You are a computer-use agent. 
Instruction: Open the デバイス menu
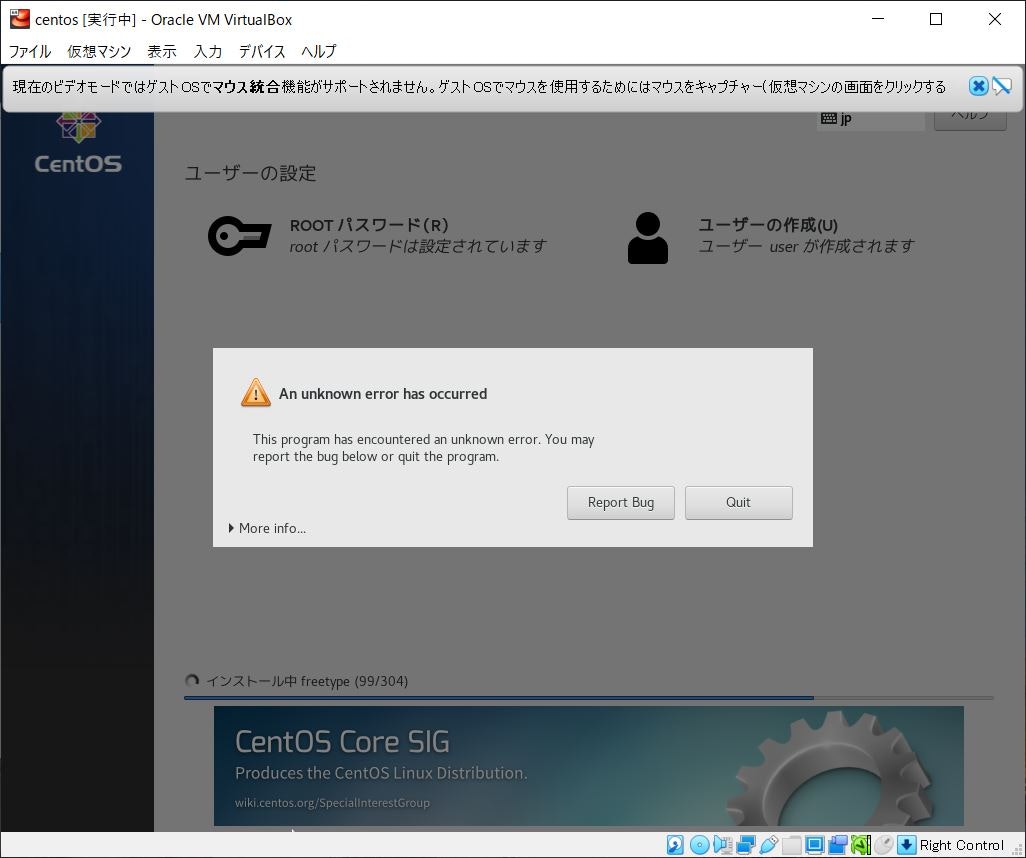click(262, 51)
